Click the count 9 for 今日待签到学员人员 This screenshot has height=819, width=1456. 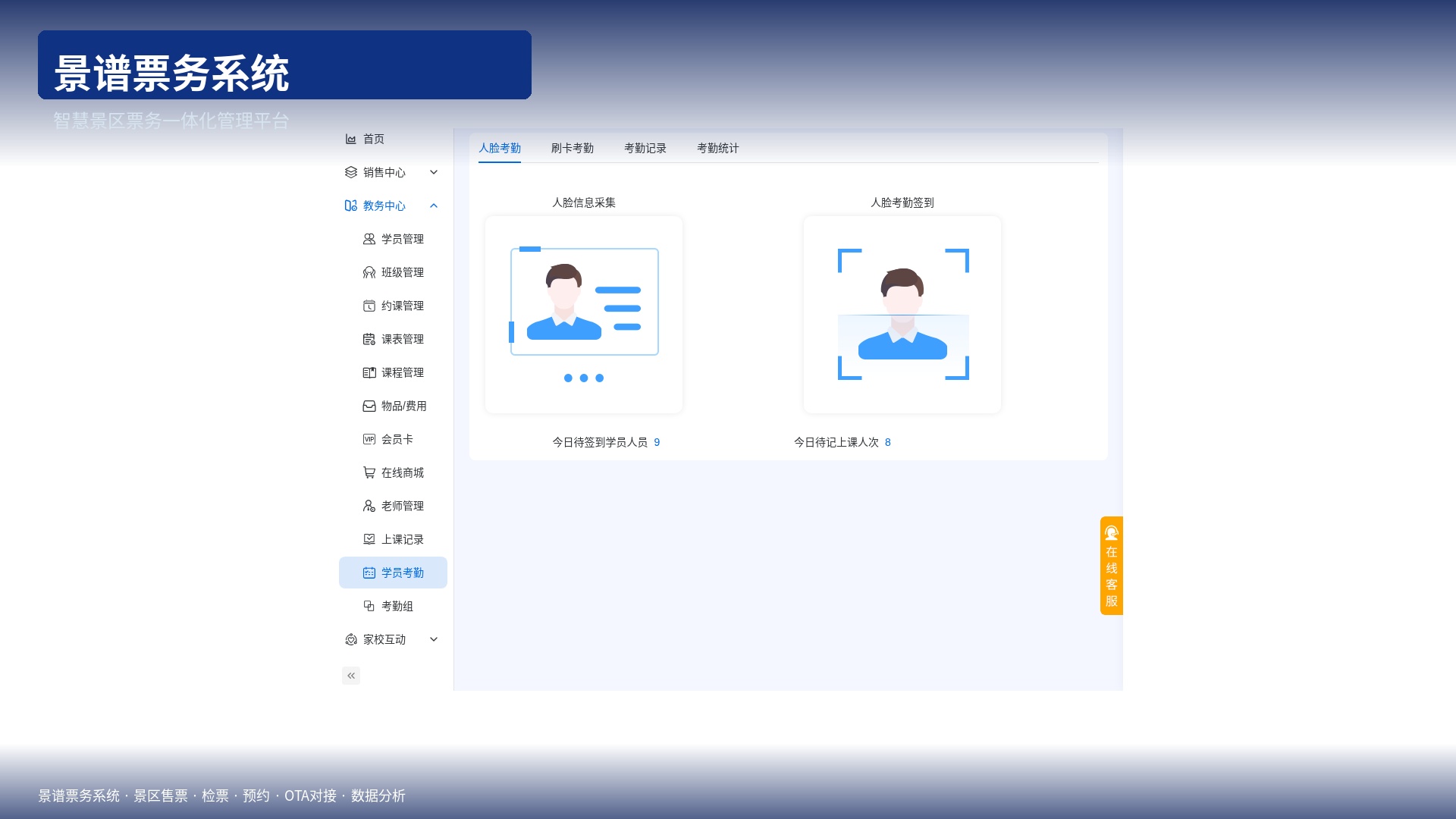(x=657, y=442)
